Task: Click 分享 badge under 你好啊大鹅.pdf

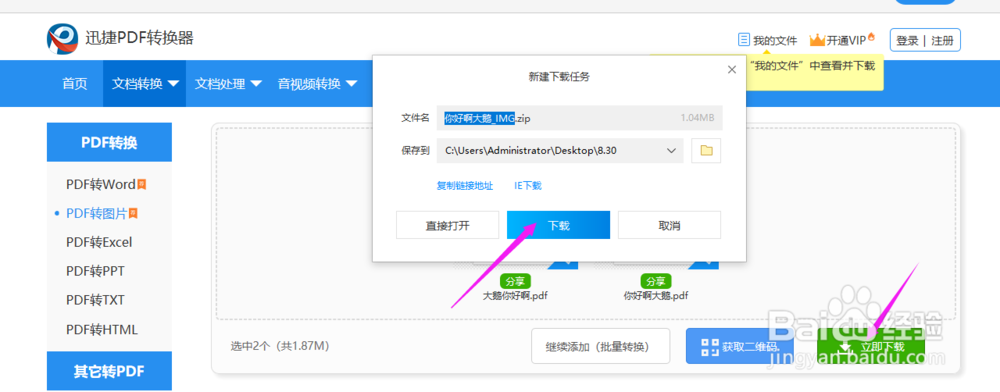Action: [656, 281]
